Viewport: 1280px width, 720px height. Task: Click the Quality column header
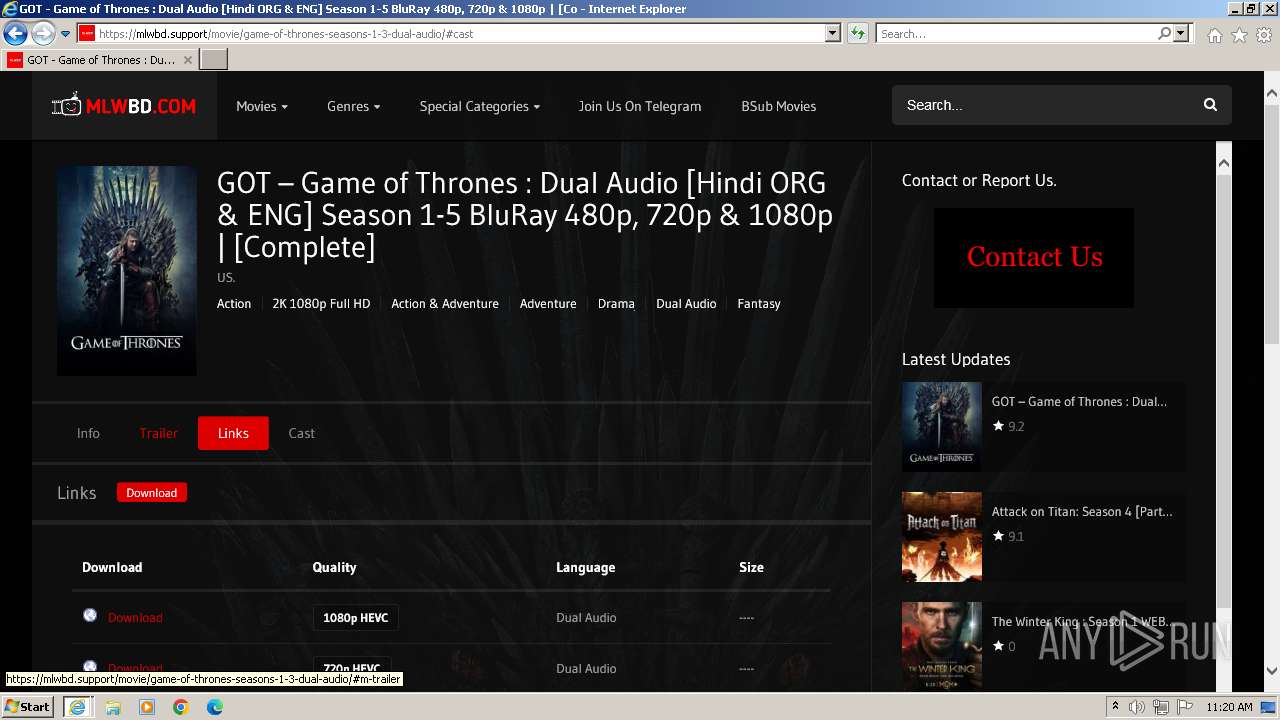[x=334, y=567]
